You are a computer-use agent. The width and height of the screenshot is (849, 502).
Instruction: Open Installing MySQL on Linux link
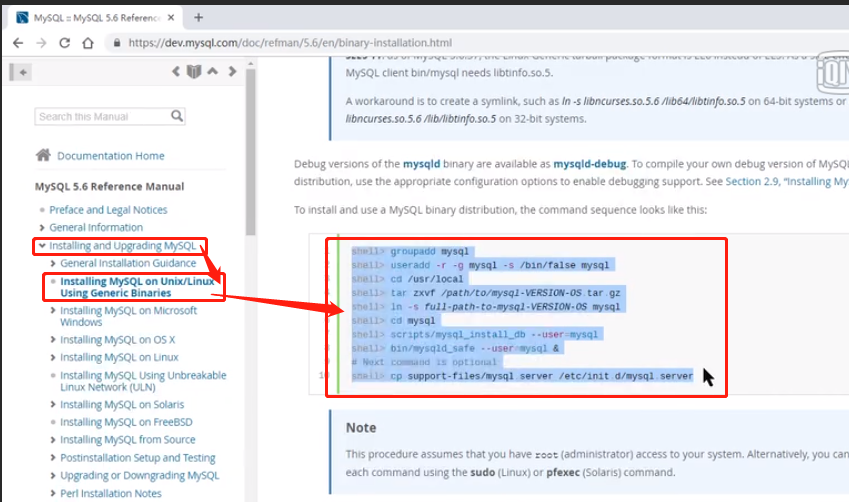point(119,357)
